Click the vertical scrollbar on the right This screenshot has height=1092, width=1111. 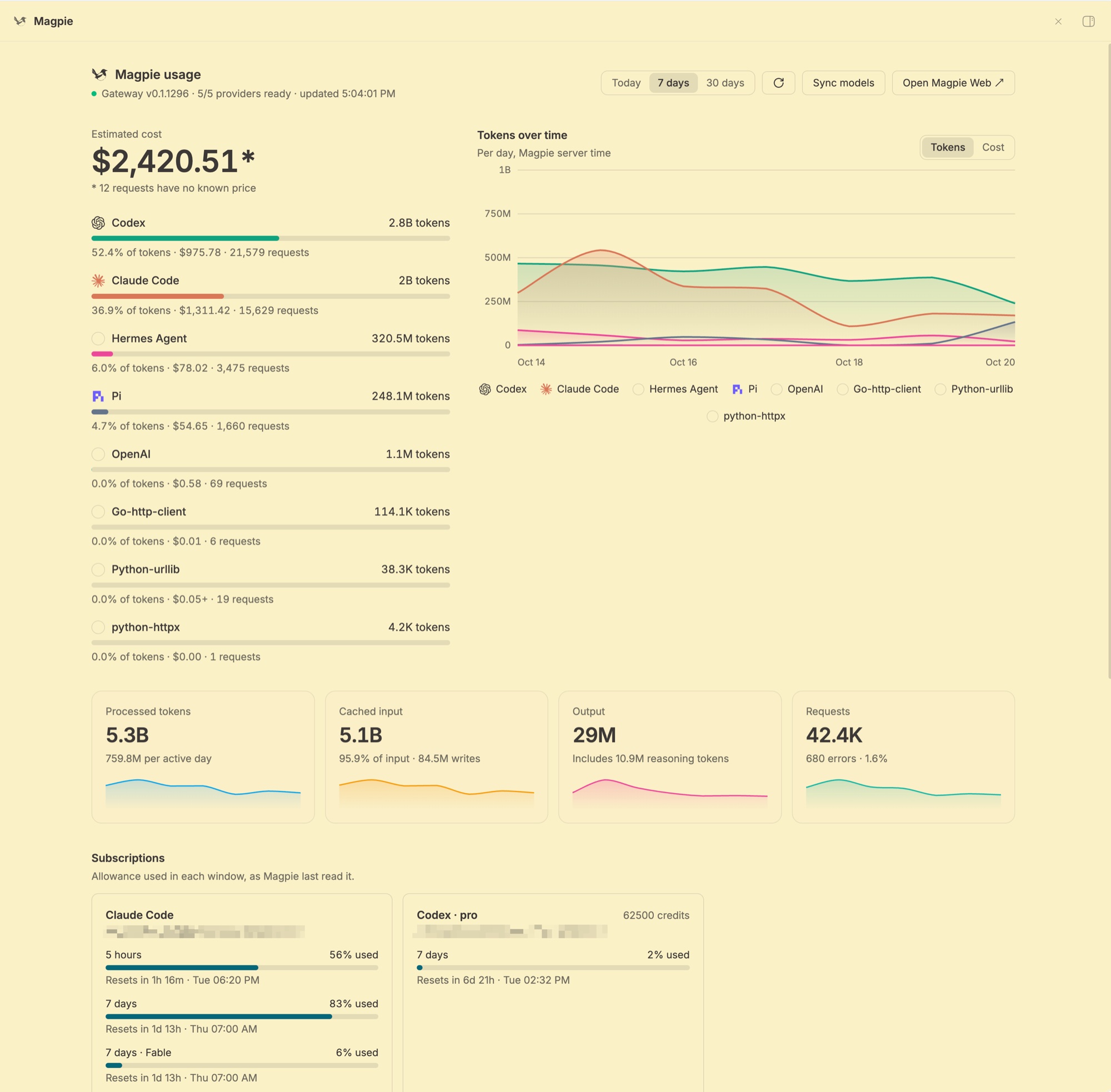[1108, 362]
